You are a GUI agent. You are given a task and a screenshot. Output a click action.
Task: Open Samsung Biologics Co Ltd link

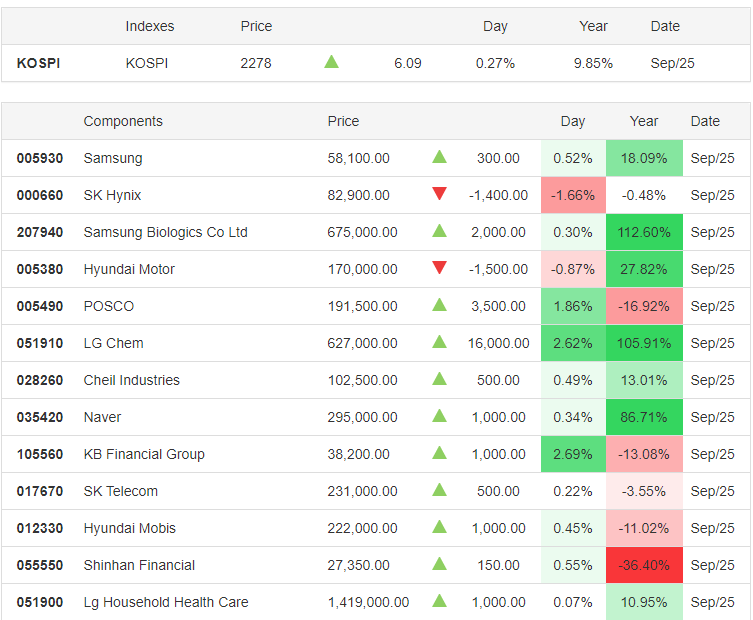(166, 232)
